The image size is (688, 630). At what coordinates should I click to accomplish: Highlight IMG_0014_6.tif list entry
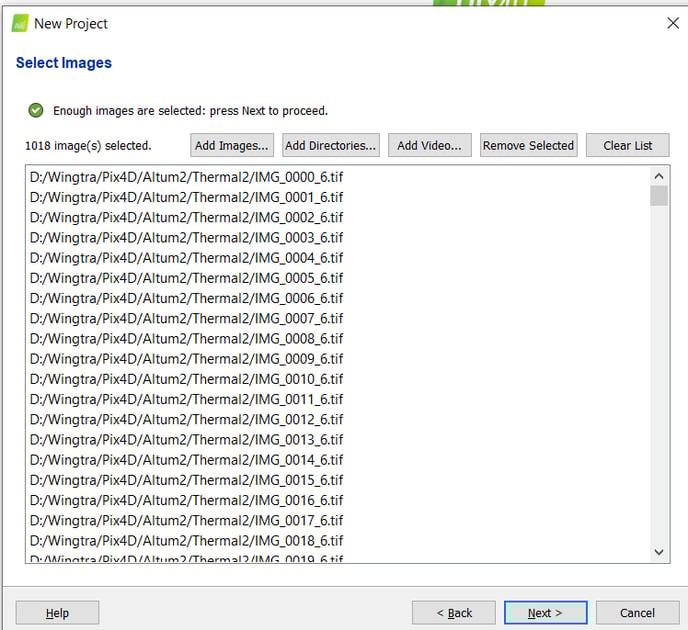pyautogui.click(x=186, y=460)
